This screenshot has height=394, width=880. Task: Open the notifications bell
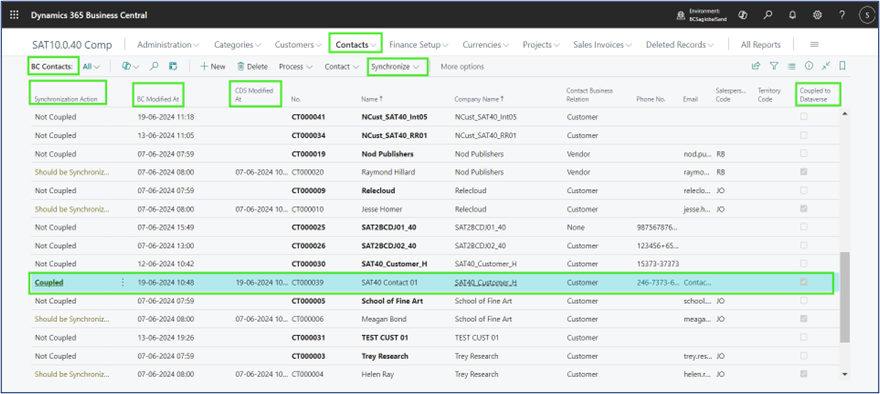pos(792,15)
